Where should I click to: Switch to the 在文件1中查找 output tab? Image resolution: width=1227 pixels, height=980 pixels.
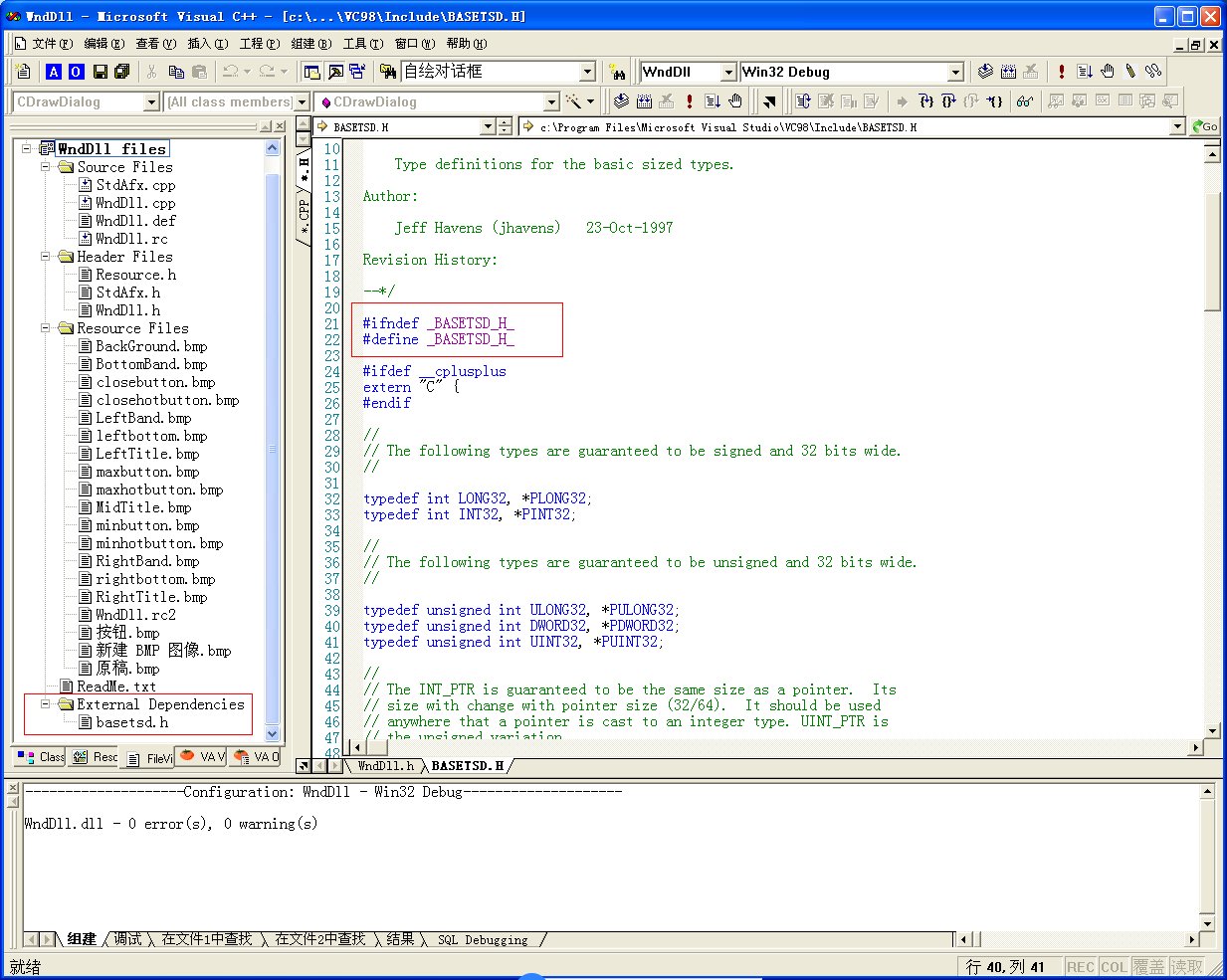click(x=207, y=939)
